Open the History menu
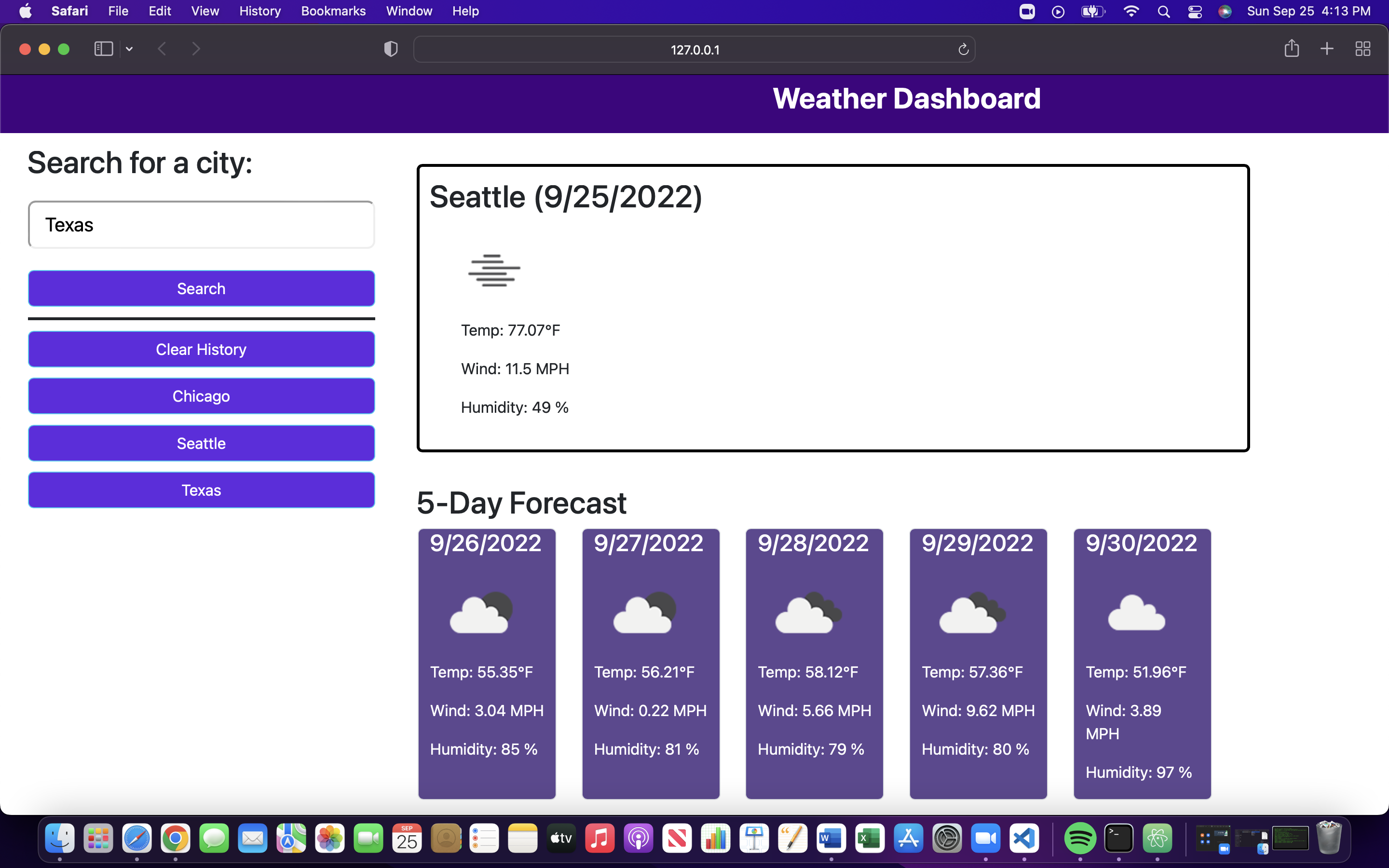1389x868 pixels. point(259,11)
